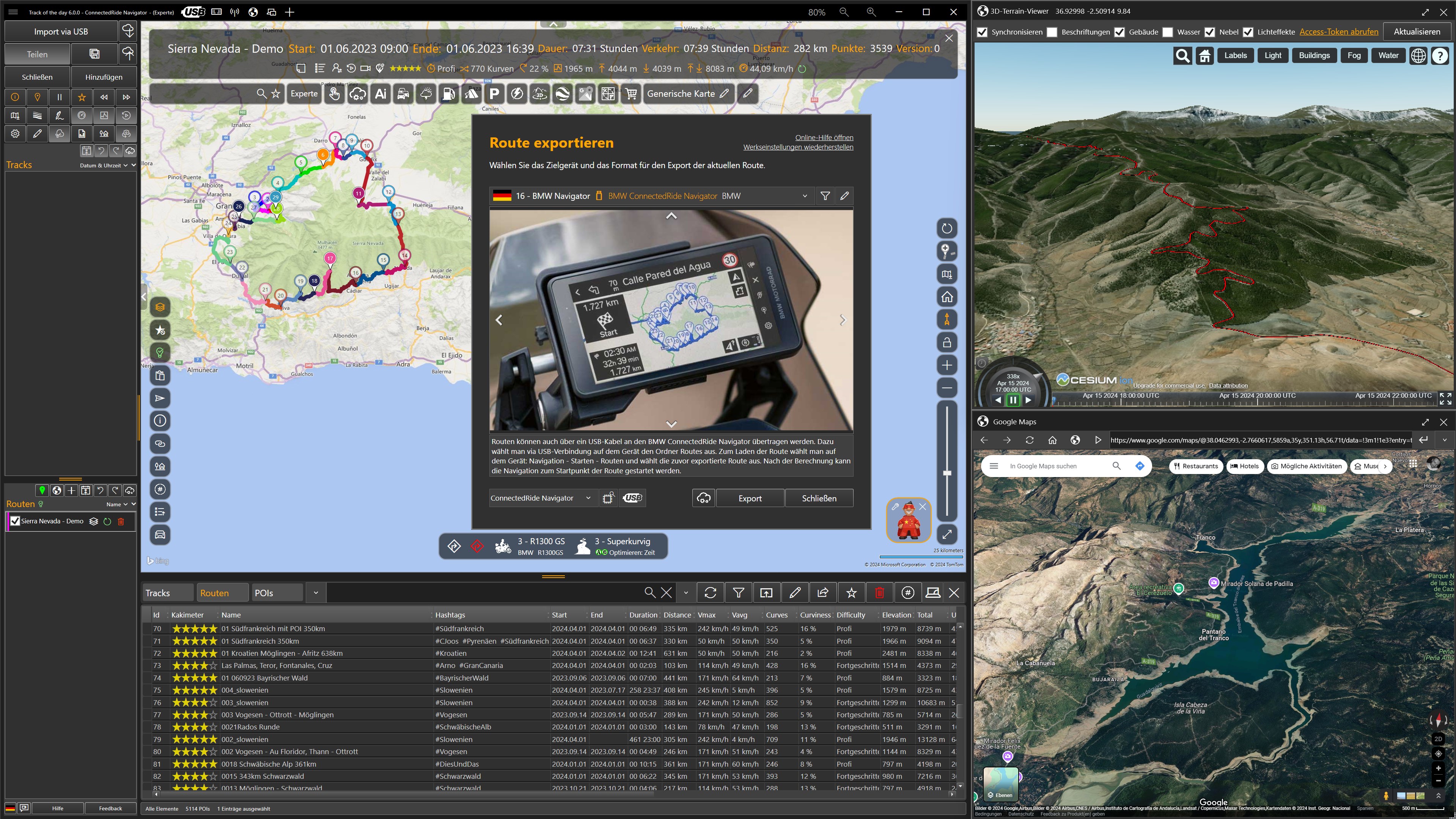Enable the Beschriftungen checkbox
The width and height of the screenshot is (1456, 819).
(x=1052, y=31)
